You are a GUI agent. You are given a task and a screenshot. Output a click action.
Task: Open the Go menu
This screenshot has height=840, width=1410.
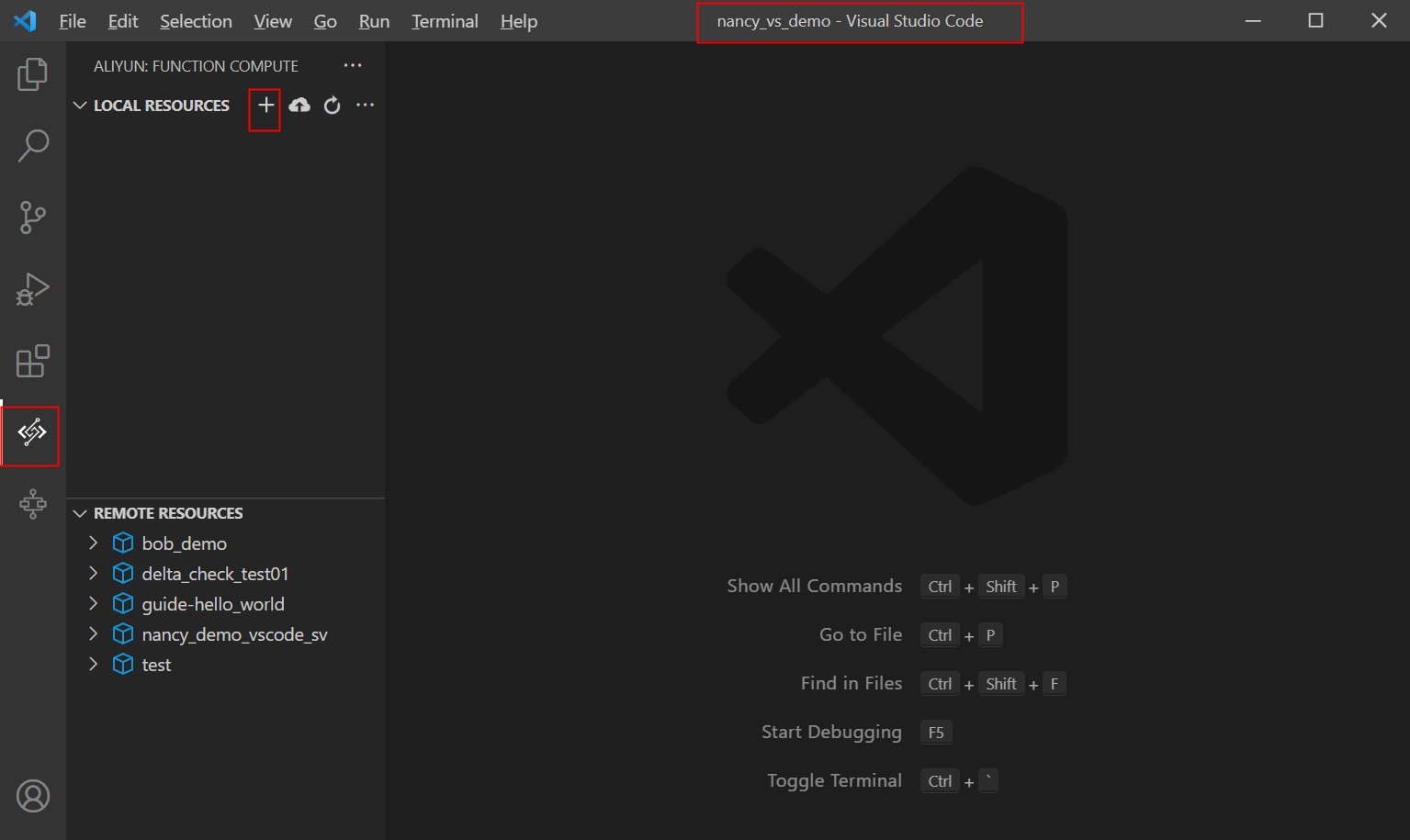(x=325, y=21)
